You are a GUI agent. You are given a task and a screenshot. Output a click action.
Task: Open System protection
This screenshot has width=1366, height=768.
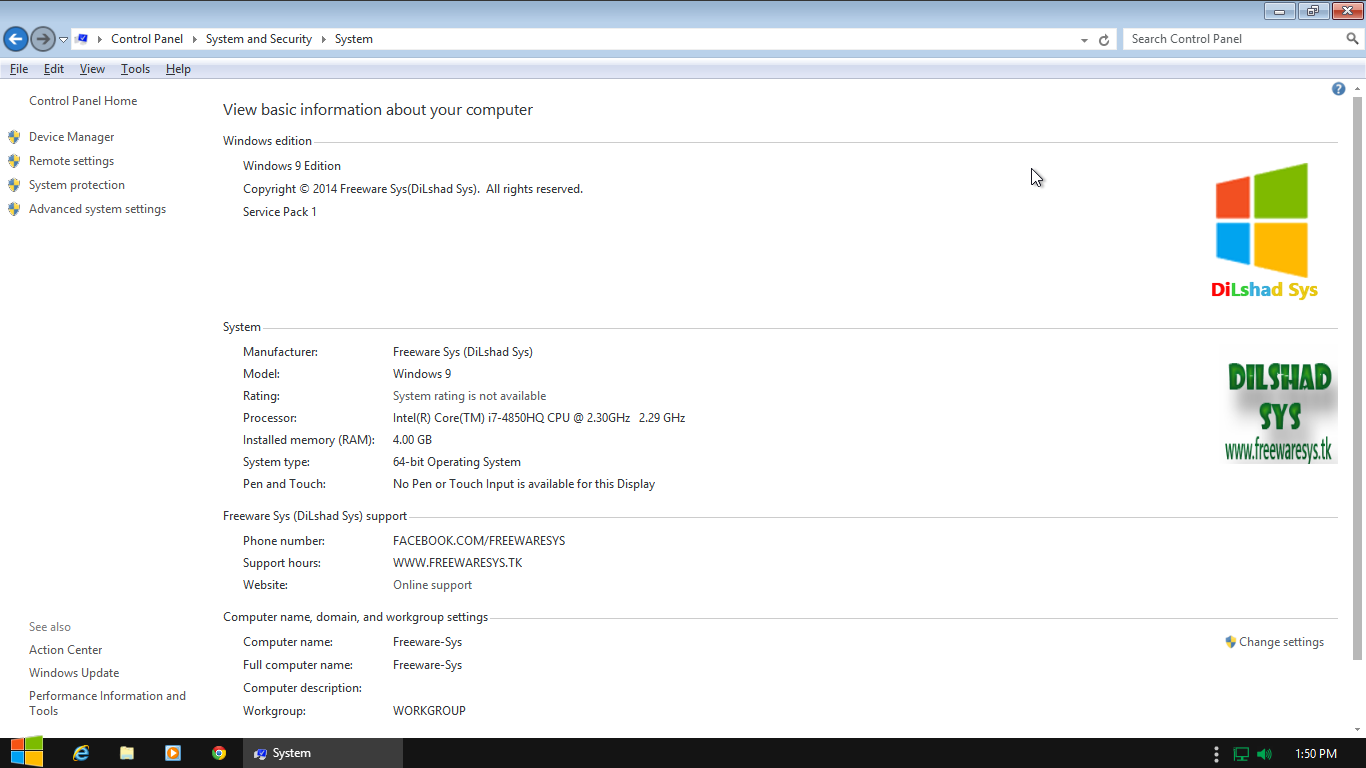pos(77,185)
